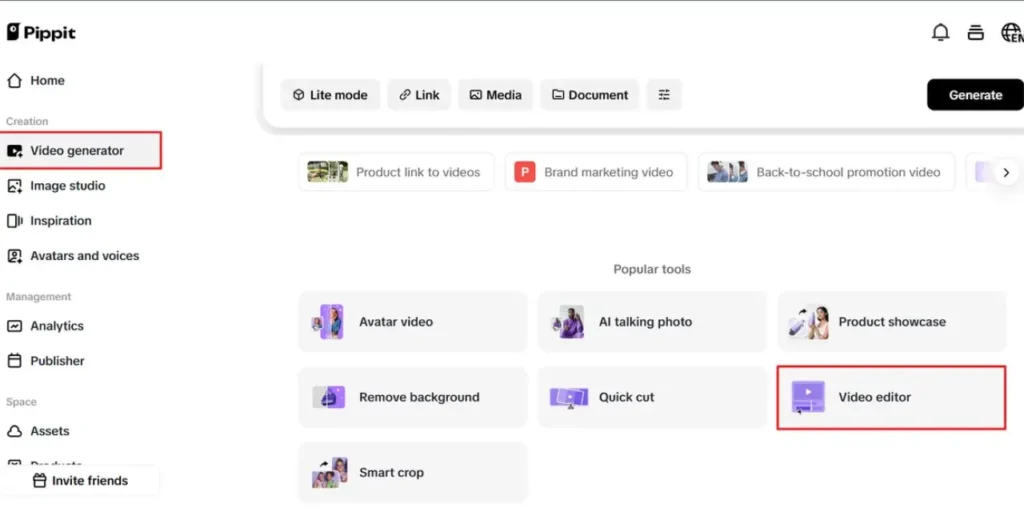This screenshot has height=520, width=1024.
Task: Click the AI talking photo icon
Action: tap(568, 321)
